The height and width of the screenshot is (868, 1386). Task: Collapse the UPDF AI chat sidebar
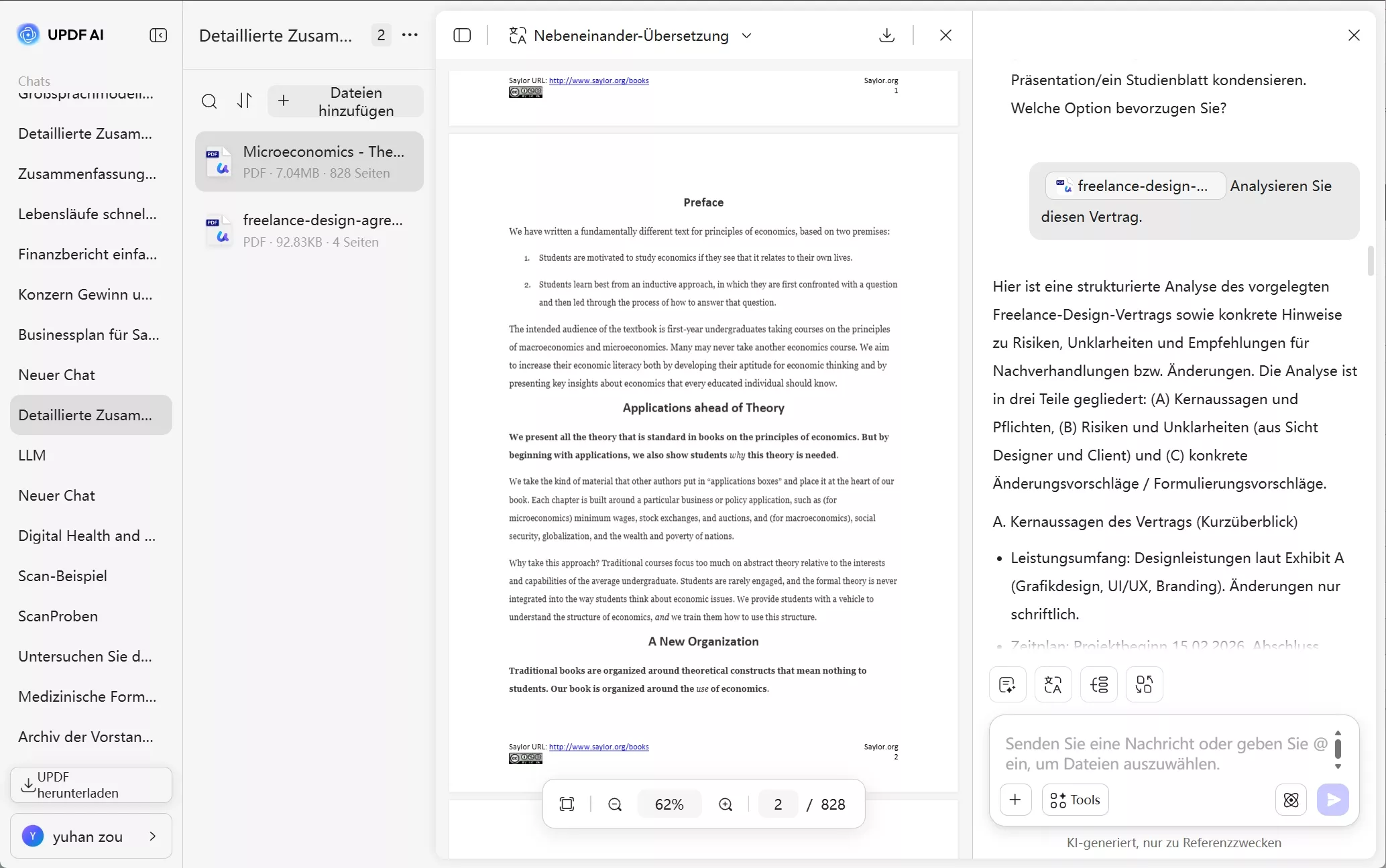tap(158, 35)
